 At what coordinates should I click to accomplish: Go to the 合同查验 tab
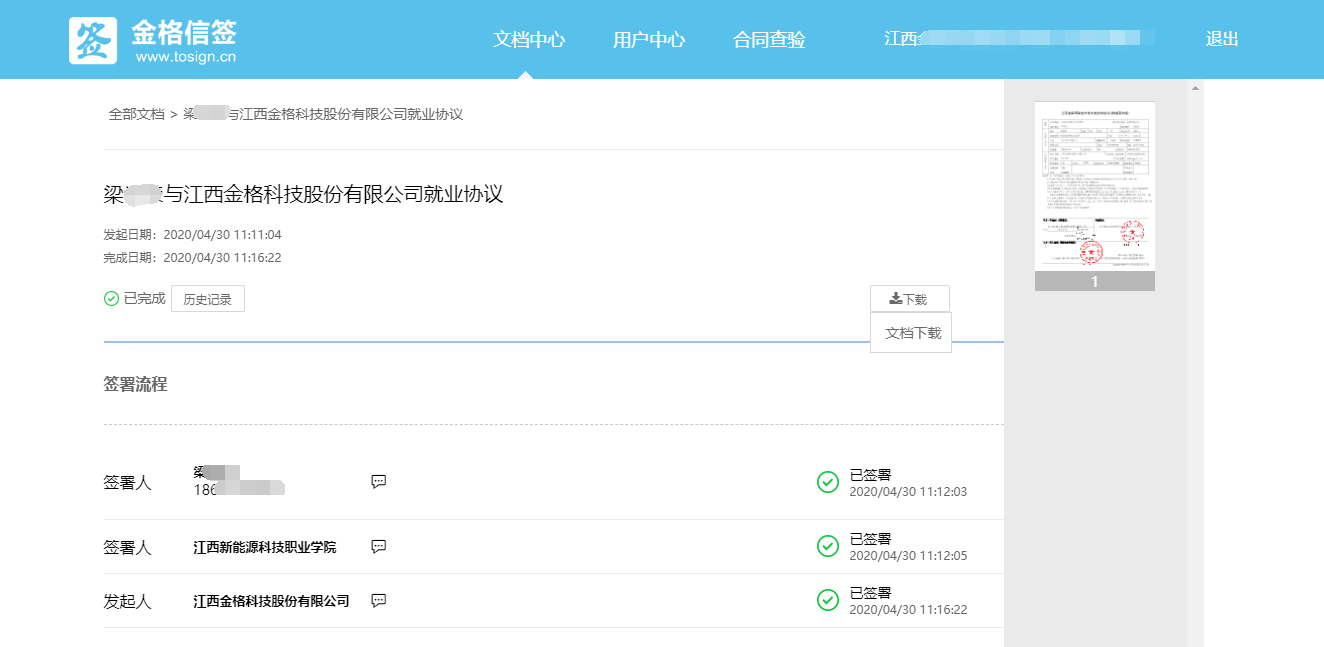[769, 40]
